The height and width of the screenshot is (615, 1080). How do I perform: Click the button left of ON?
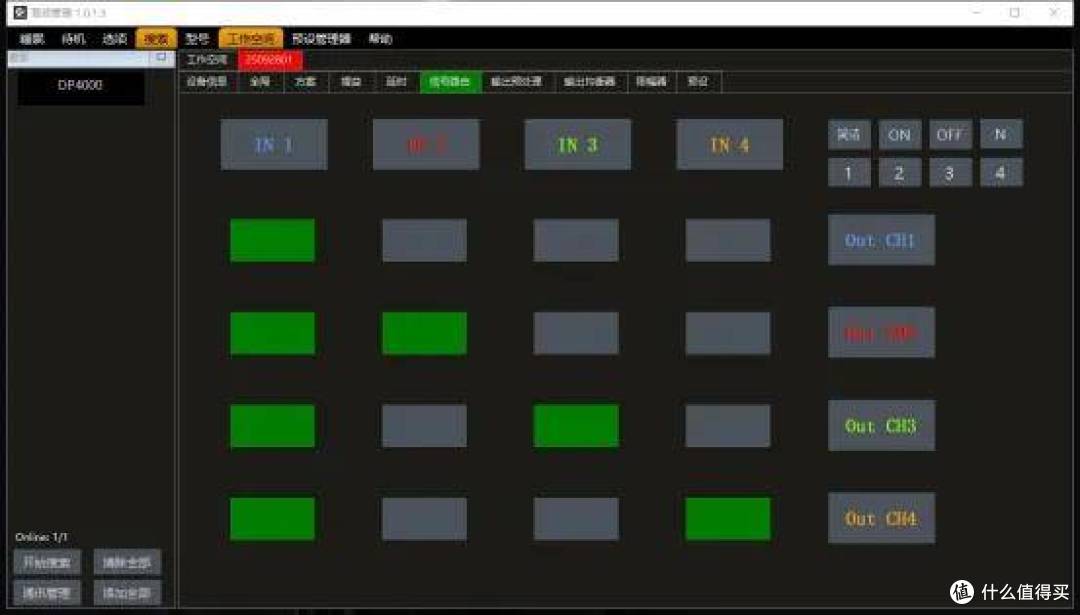click(x=849, y=135)
